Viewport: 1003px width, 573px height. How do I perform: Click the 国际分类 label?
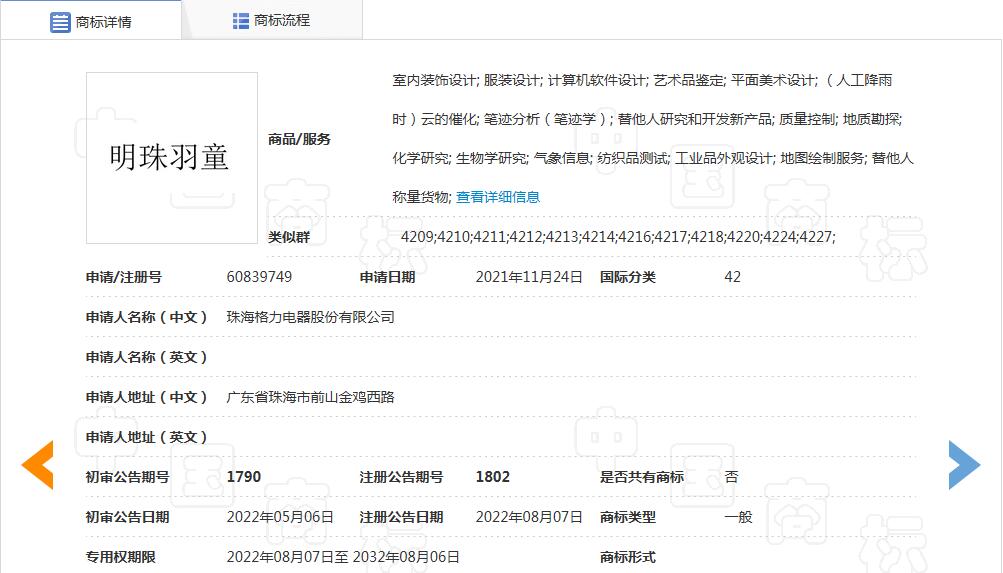[628, 277]
